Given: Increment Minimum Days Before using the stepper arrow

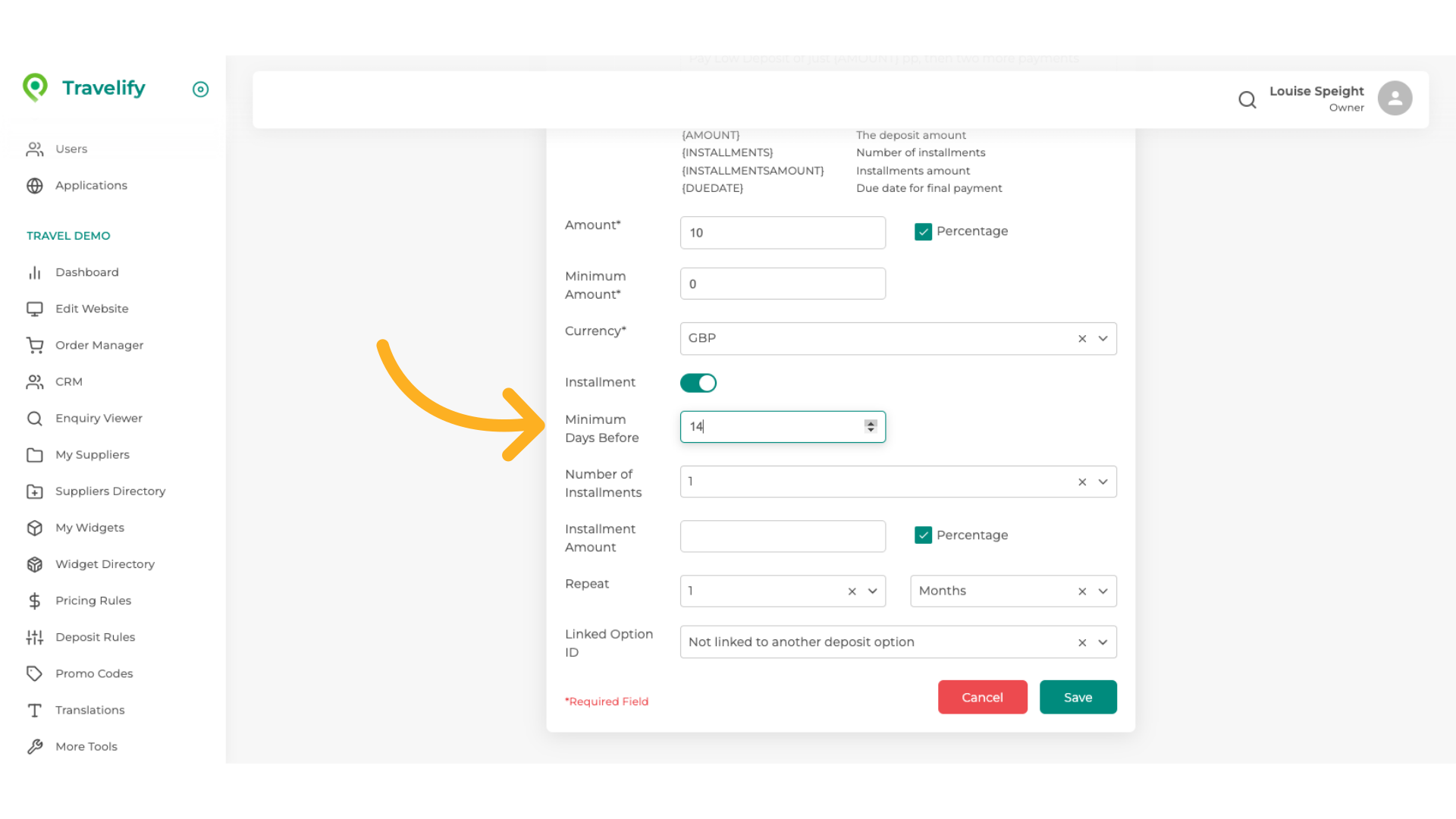Looking at the screenshot, I should tap(870, 423).
